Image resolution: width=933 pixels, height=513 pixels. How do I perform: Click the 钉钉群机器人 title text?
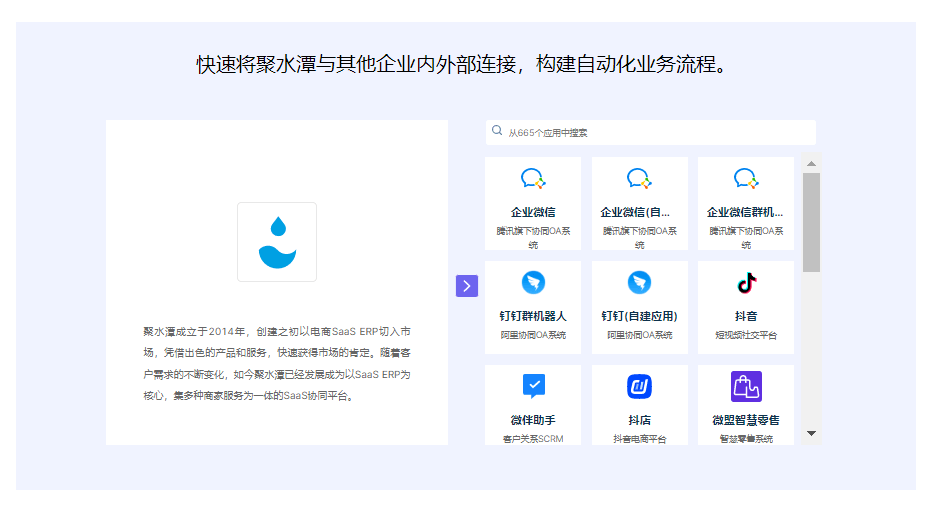point(533,316)
